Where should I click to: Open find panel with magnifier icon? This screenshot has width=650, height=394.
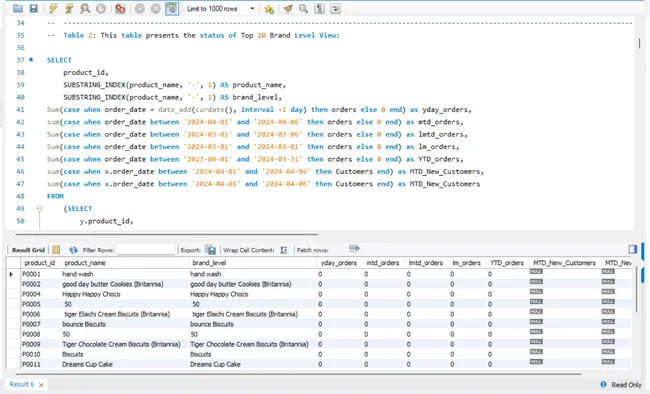pyautogui.click(x=303, y=8)
